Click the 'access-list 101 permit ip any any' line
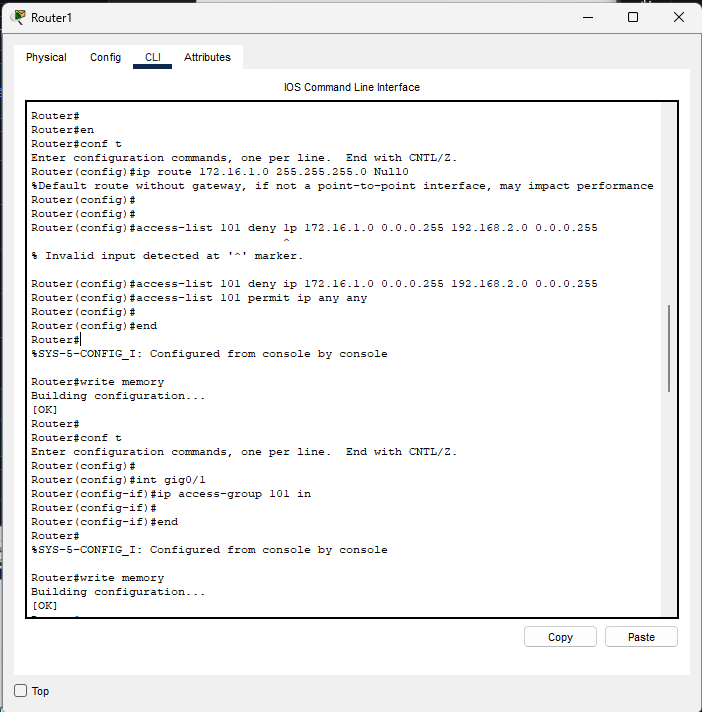This screenshot has height=712, width=702. click(x=199, y=298)
